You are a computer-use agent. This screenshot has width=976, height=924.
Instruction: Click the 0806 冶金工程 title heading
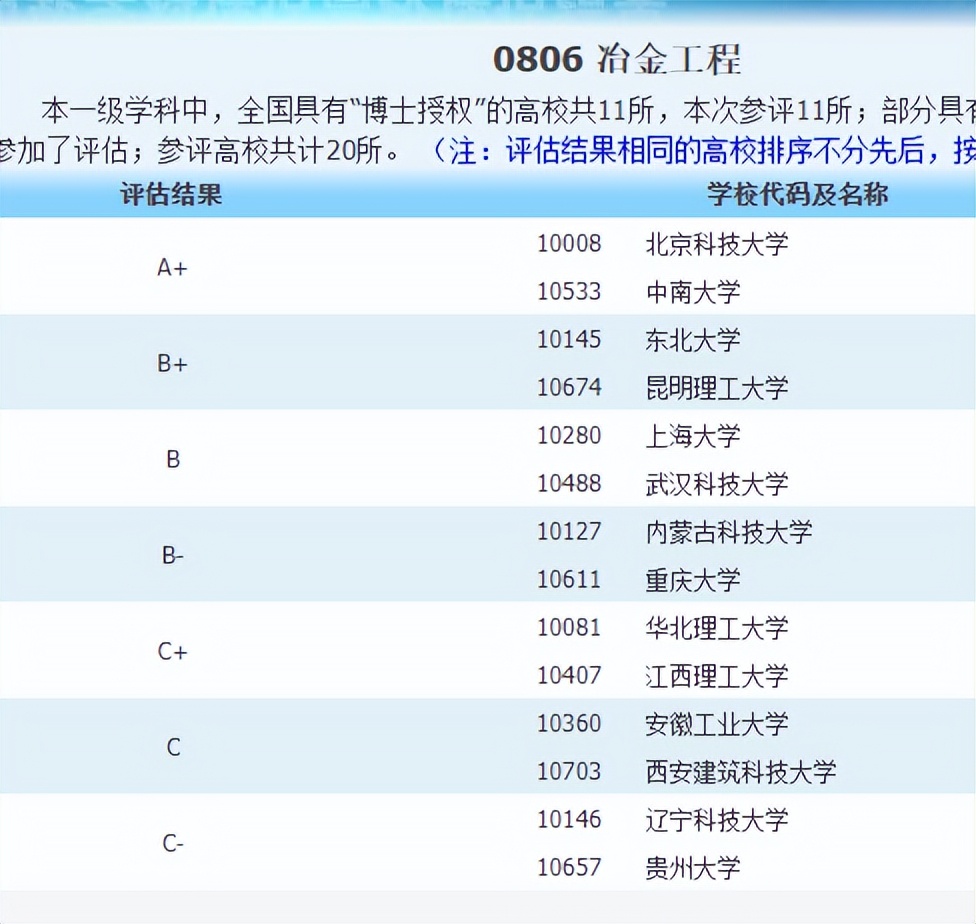pyautogui.click(x=617, y=59)
